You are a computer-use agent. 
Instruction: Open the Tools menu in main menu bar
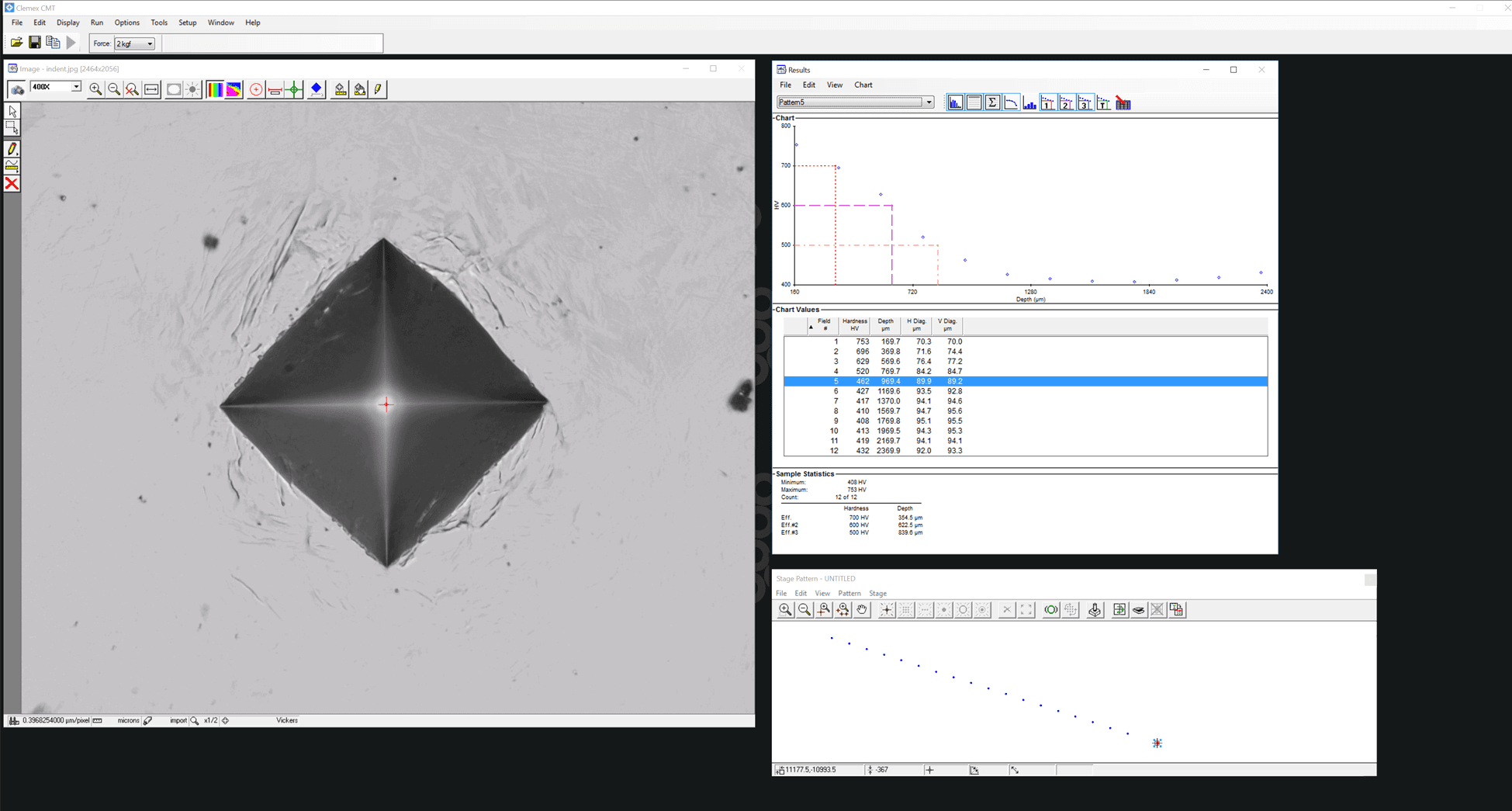pyautogui.click(x=159, y=23)
